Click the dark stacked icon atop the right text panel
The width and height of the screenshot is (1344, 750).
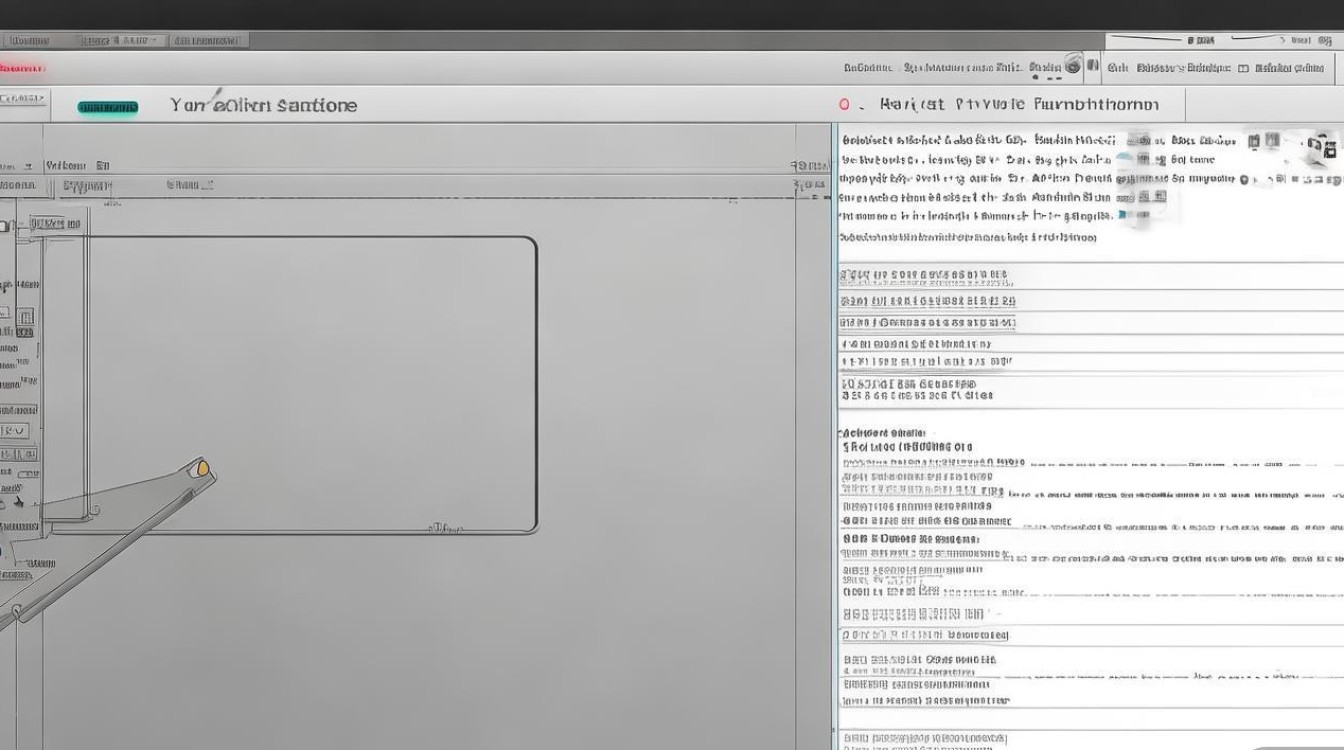click(1330, 148)
